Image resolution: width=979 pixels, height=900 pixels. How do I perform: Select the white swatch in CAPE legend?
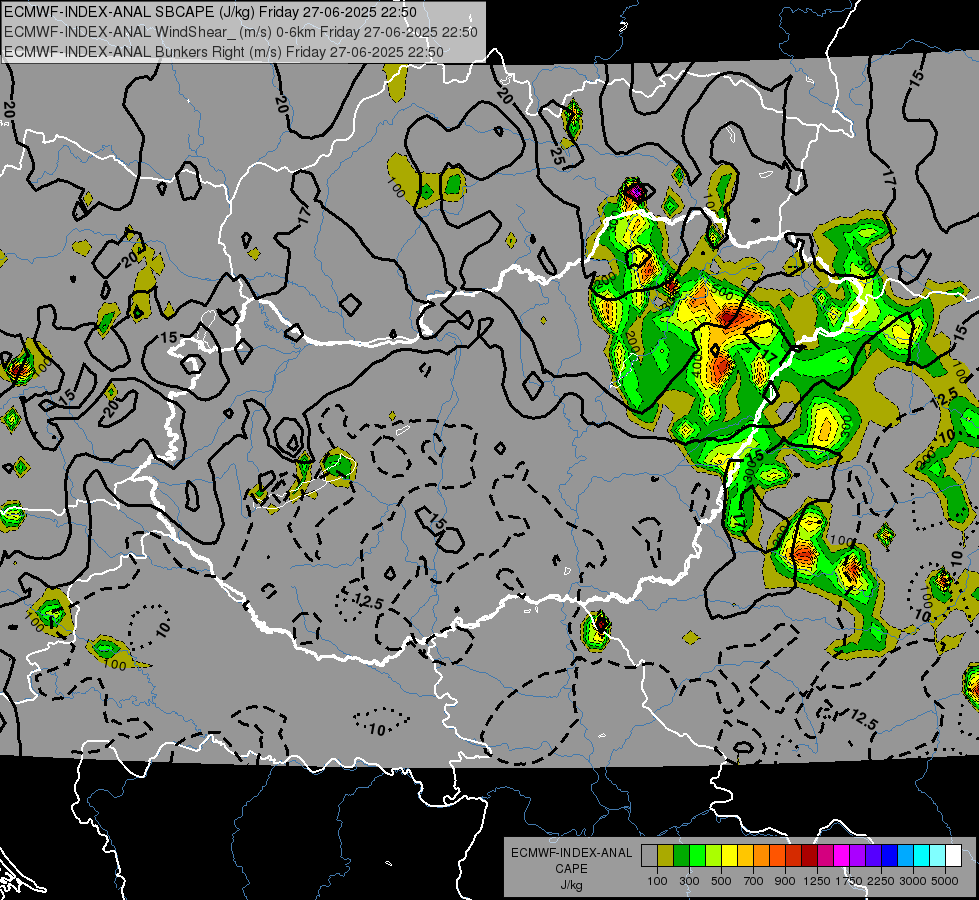pyautogui.click(x=953, y=855)
